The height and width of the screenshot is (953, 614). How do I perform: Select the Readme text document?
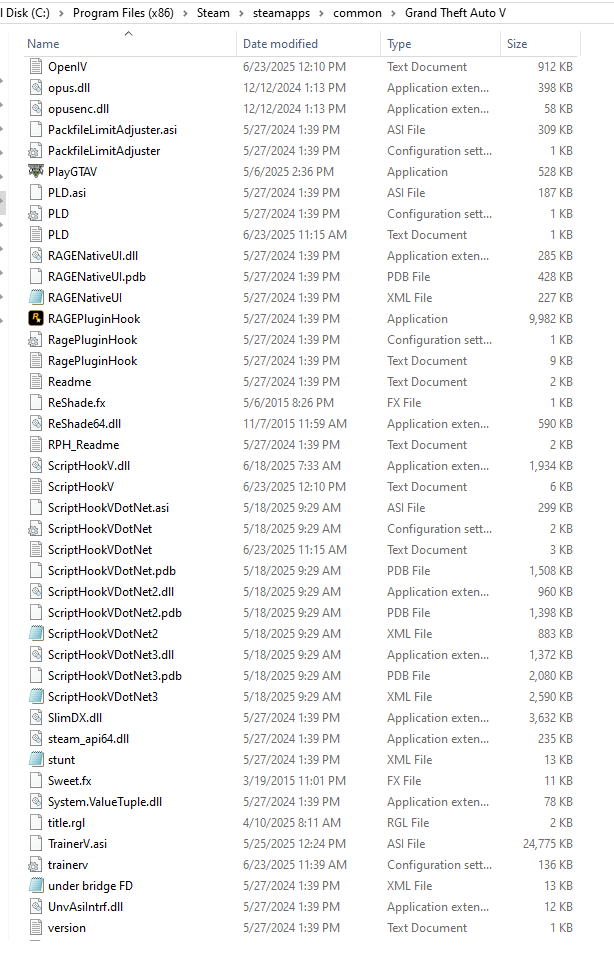point(69,382)
